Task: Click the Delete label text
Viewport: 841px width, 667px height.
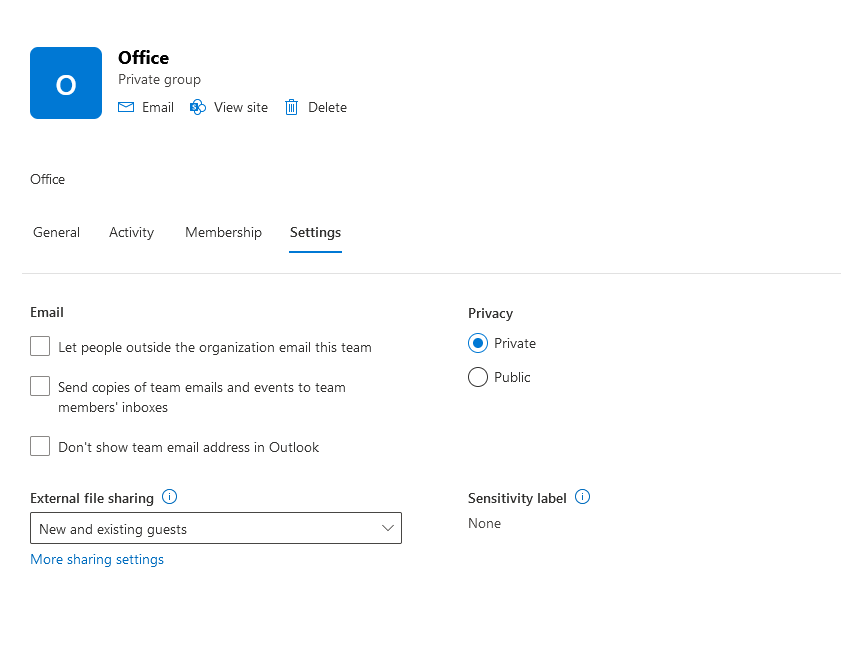Action: (327, 107)
